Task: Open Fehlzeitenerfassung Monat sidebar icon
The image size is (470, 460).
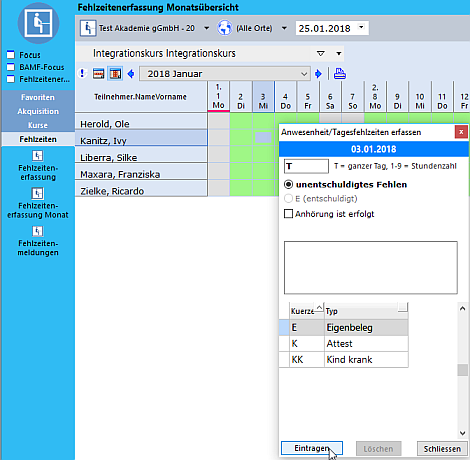Action: [38, 193]
